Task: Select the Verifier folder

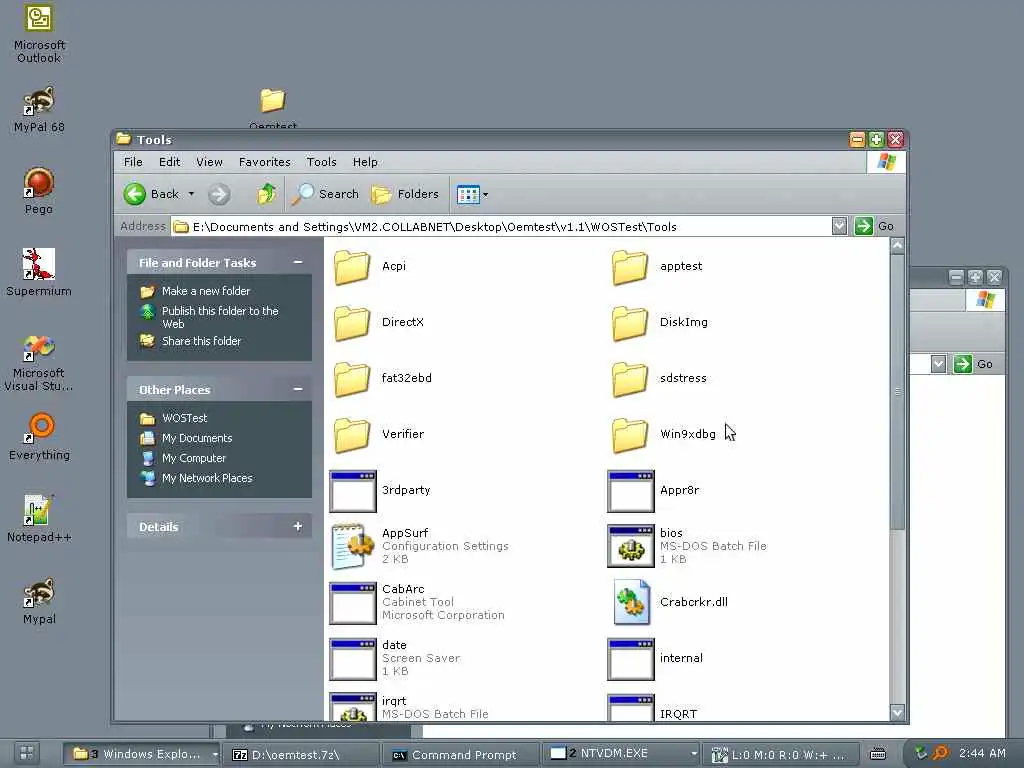Action: click(x=379, y=435)
